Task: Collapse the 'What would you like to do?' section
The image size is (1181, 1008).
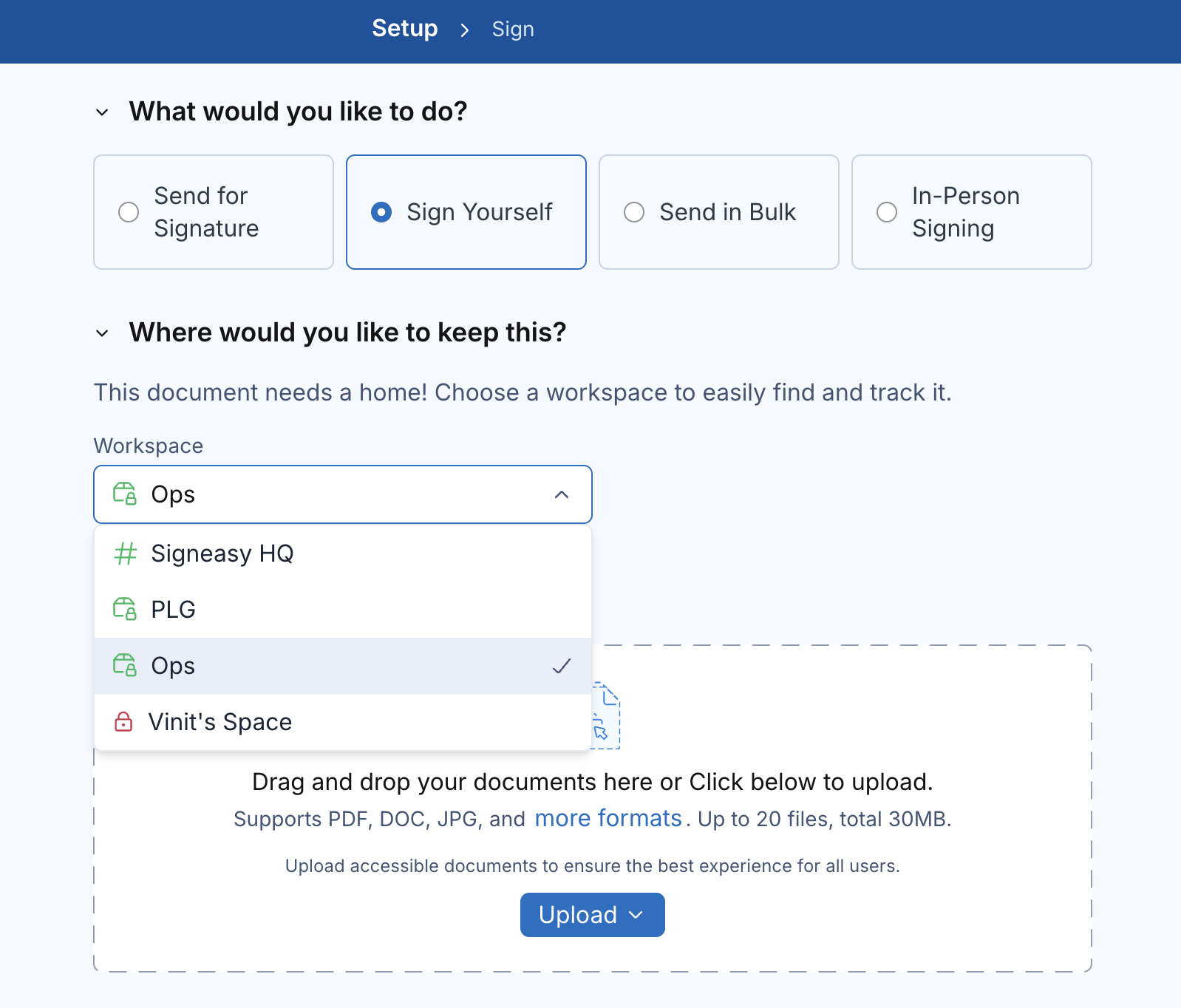Action: click(103, 112)
